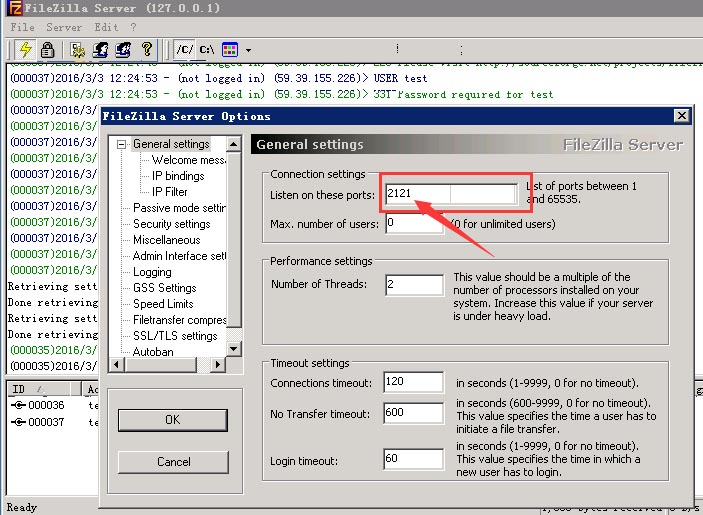
Task: Open server settings toolbar icon
Action: [77, 50]
